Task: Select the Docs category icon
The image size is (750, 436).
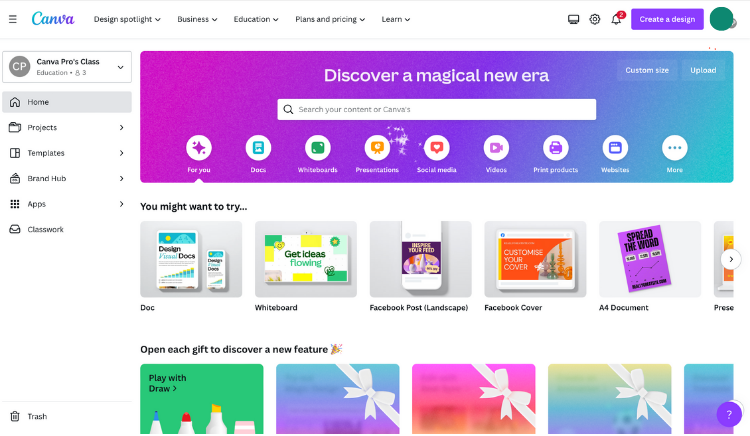Action: click(258, 148)
